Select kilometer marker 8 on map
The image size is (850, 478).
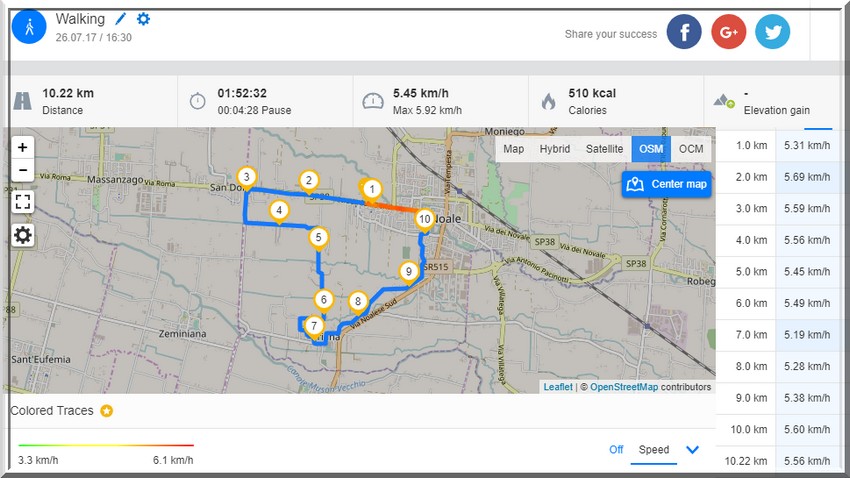(358, 303)
